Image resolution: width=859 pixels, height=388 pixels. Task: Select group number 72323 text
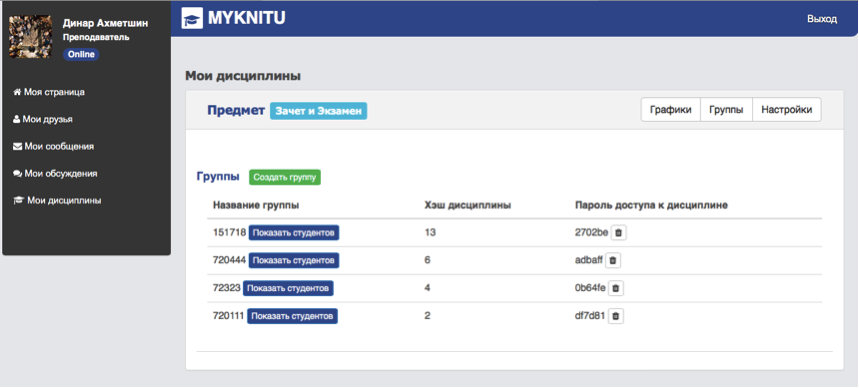point(227,288)
